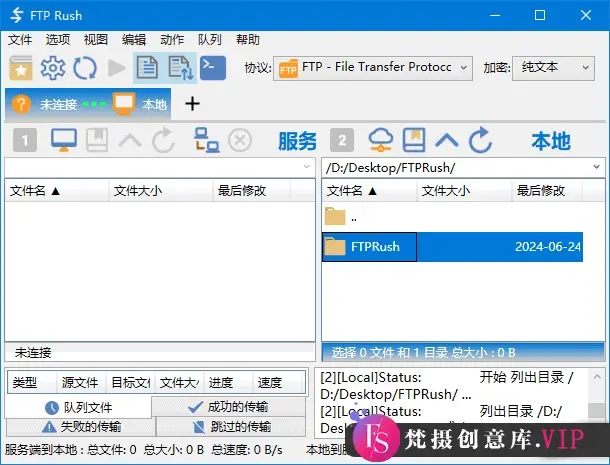Go up directory in left pane
Screen dimensions: 610x465
(130, 140)
